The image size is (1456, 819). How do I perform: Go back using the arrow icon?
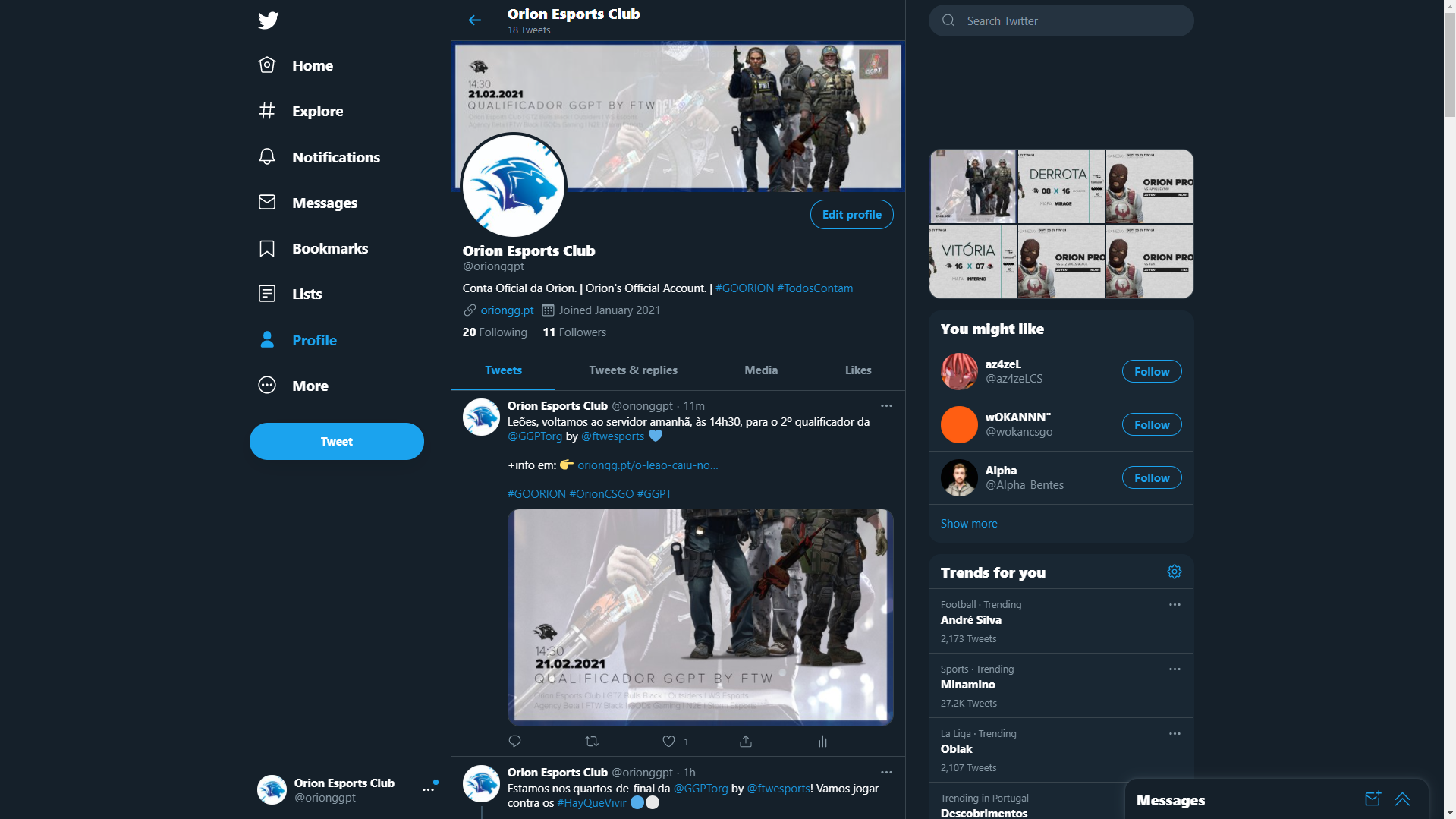[475, 20]
